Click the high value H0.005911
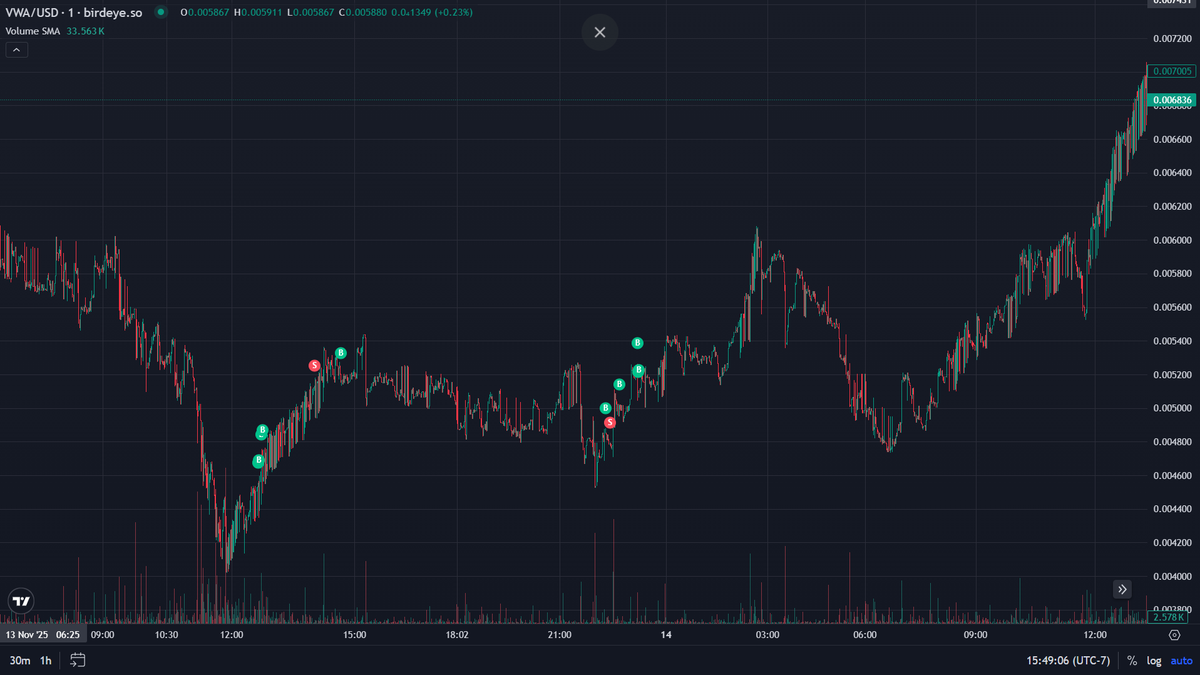1200x675 pixels. (257, 12)
